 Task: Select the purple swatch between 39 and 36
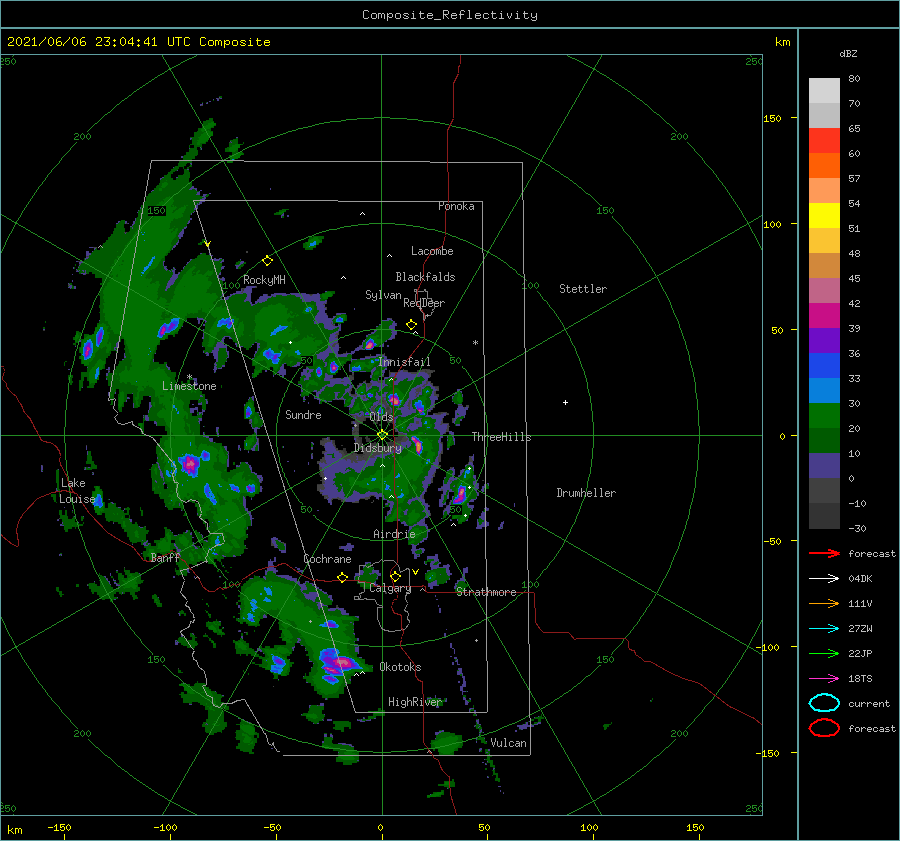point(824,341)
